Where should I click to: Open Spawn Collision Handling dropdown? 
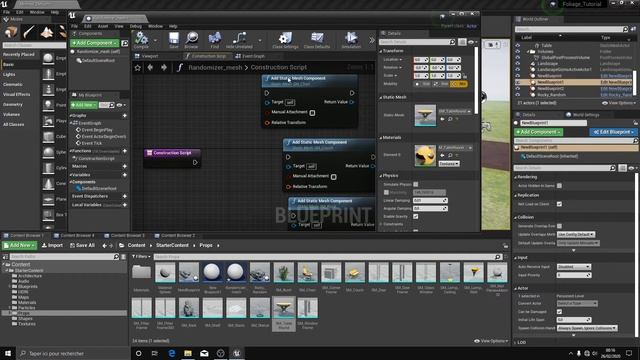click(x=587, y=328)
